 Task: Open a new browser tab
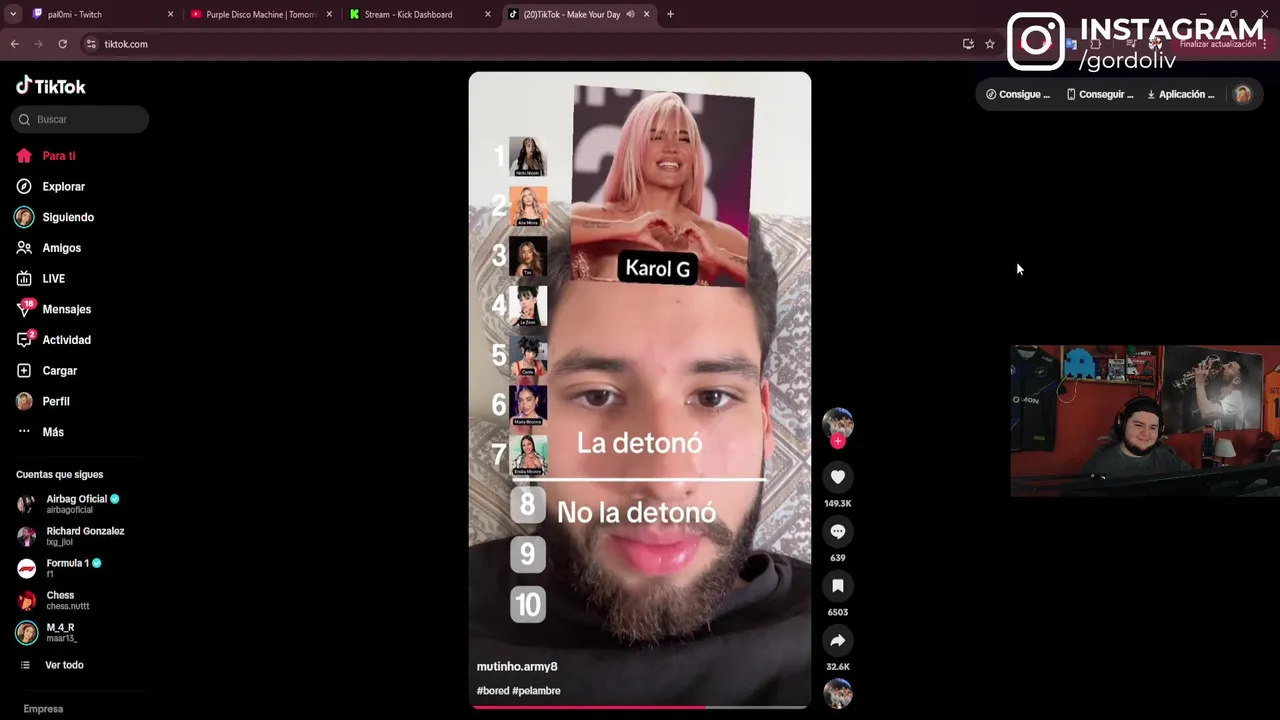(670, 14)
